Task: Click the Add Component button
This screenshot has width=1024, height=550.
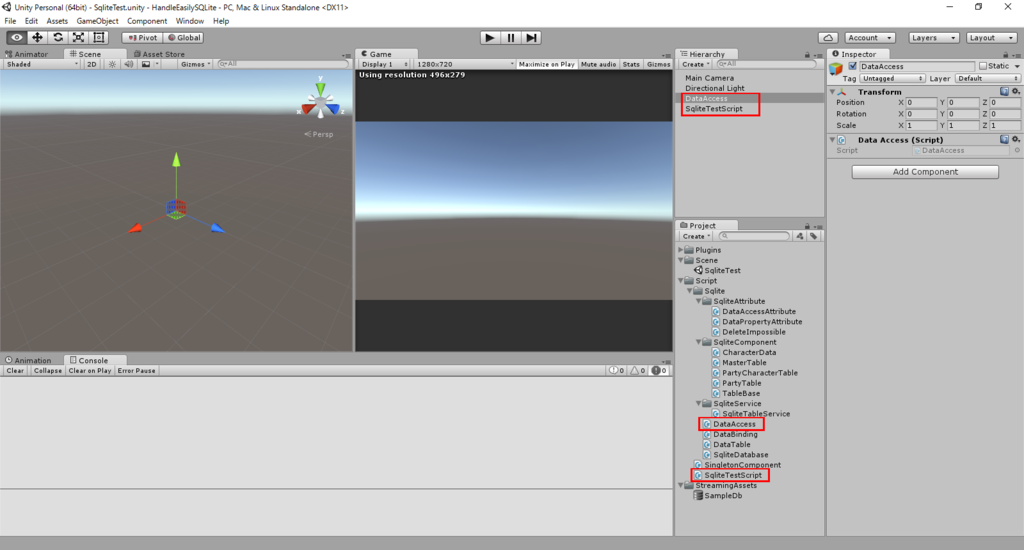Action: click(925, 172)
